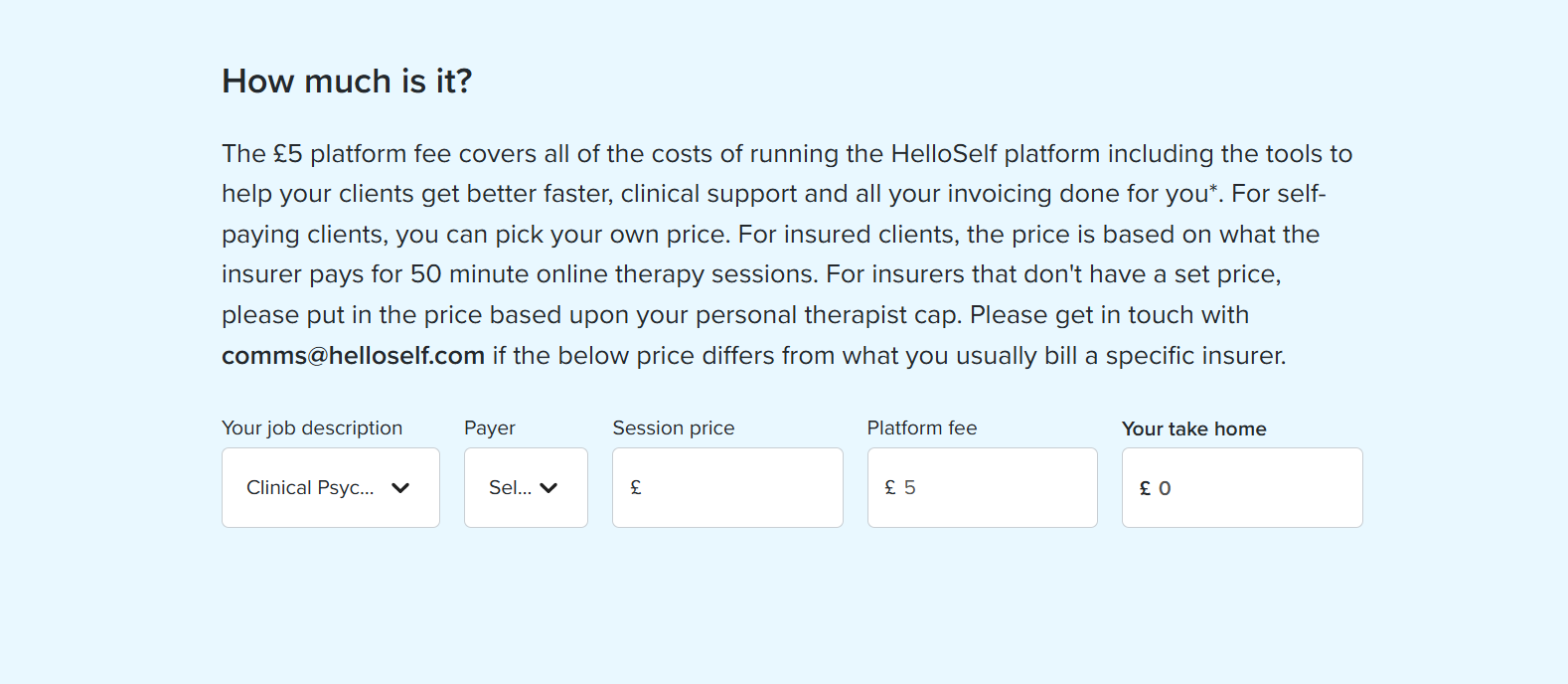Select the Your take home field
1568x684 pixels.
pos(1252,487)
